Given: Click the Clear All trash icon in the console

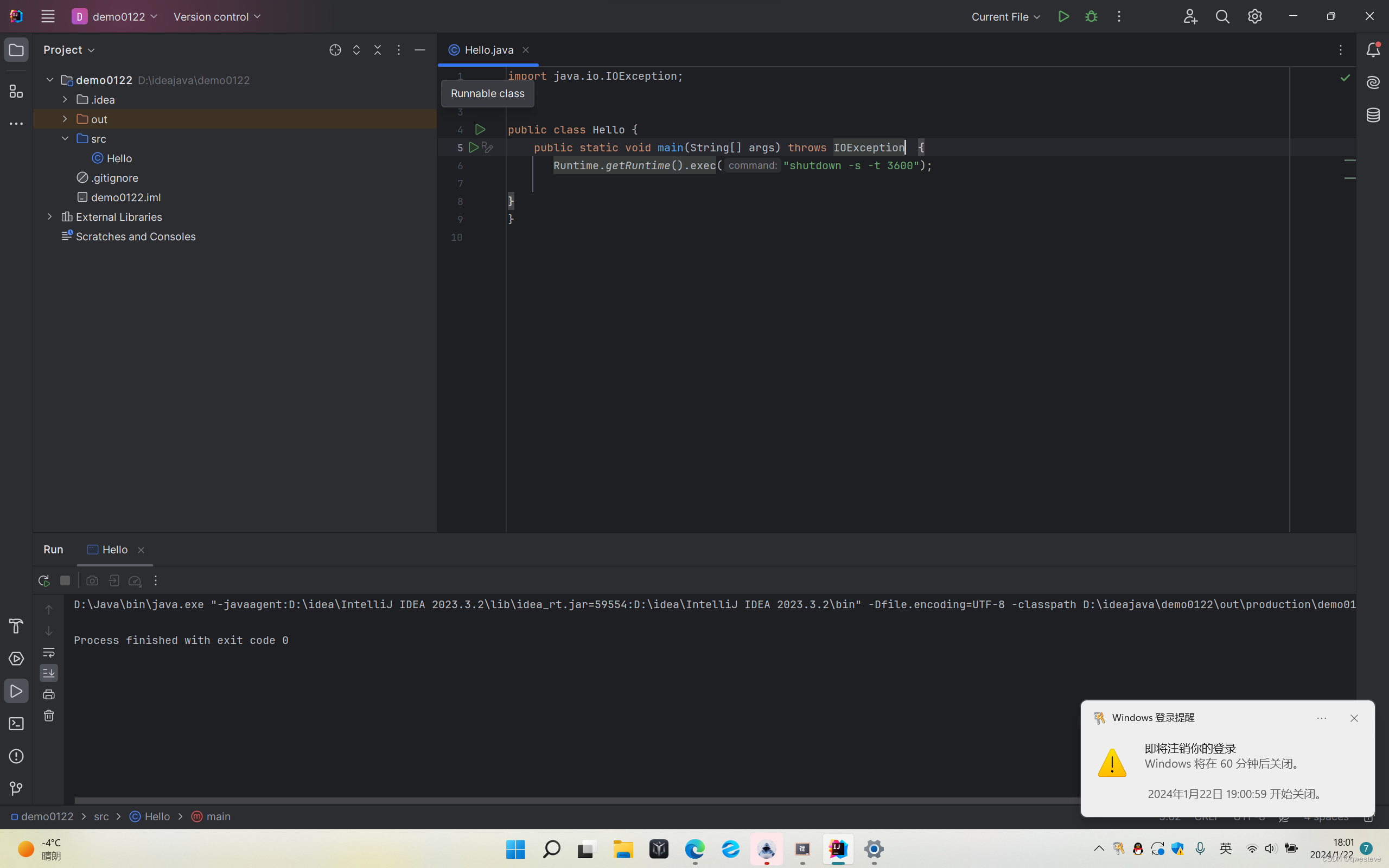Looking at the screenshot, I should [49, 716].
